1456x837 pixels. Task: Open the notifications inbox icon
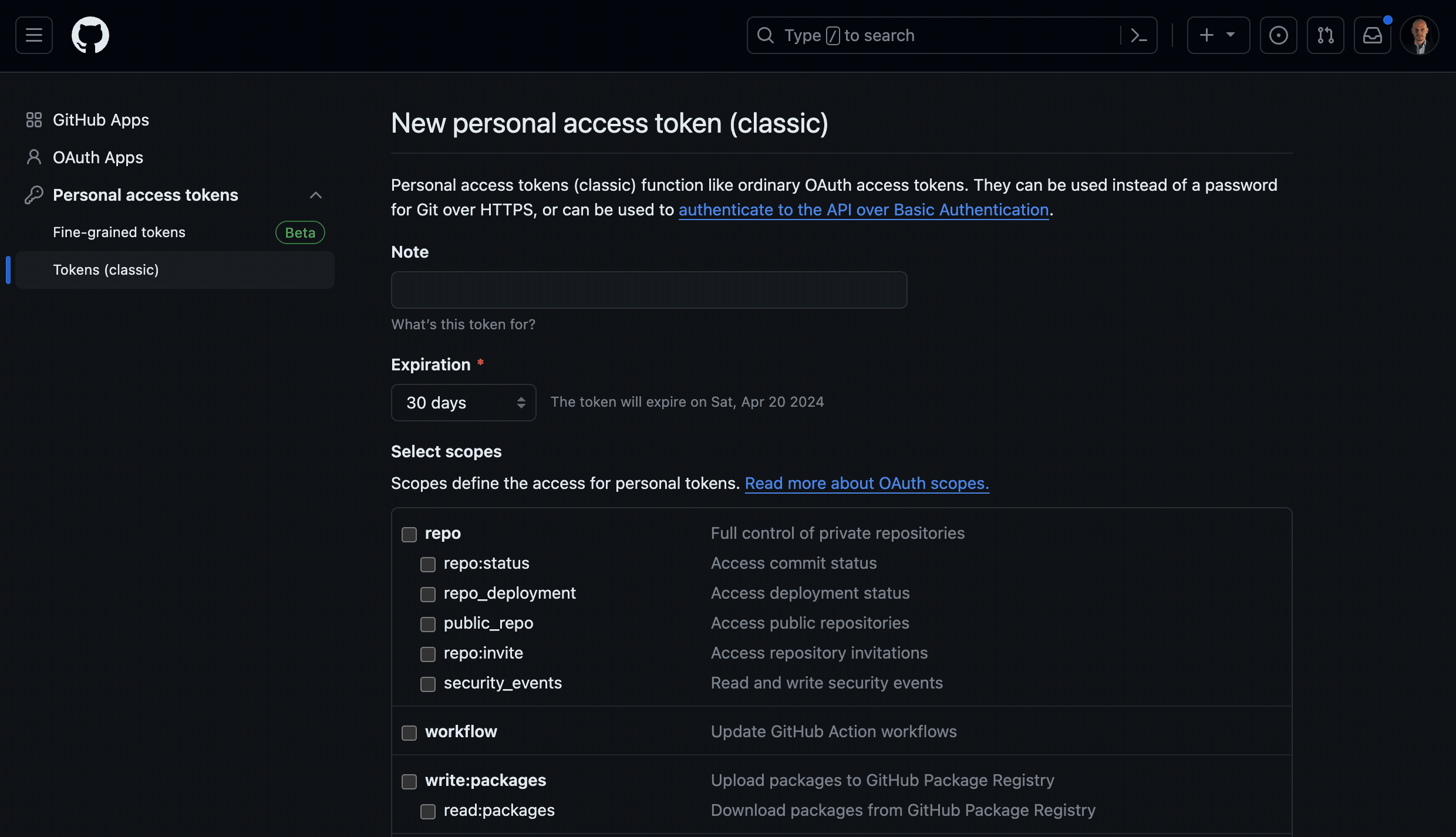tap(1372, 35)
